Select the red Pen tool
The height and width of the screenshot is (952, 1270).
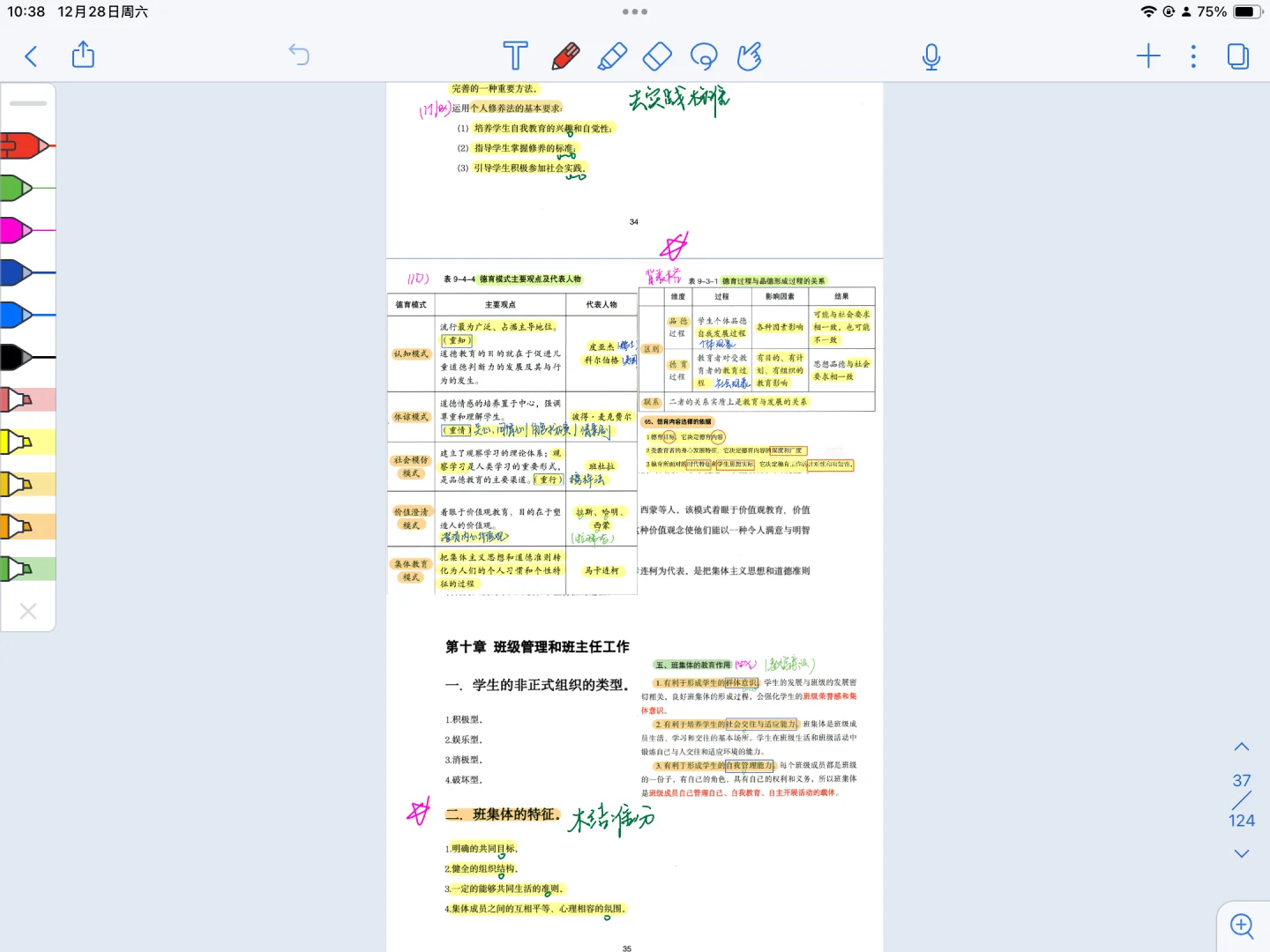coord(565,56)
